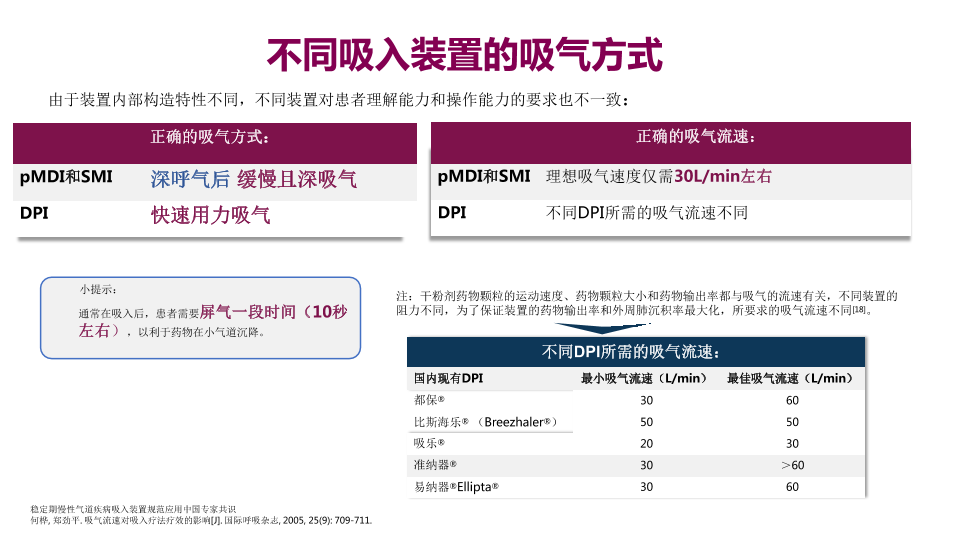Select the 快速用力吸气 text

[x=210, y=215]
